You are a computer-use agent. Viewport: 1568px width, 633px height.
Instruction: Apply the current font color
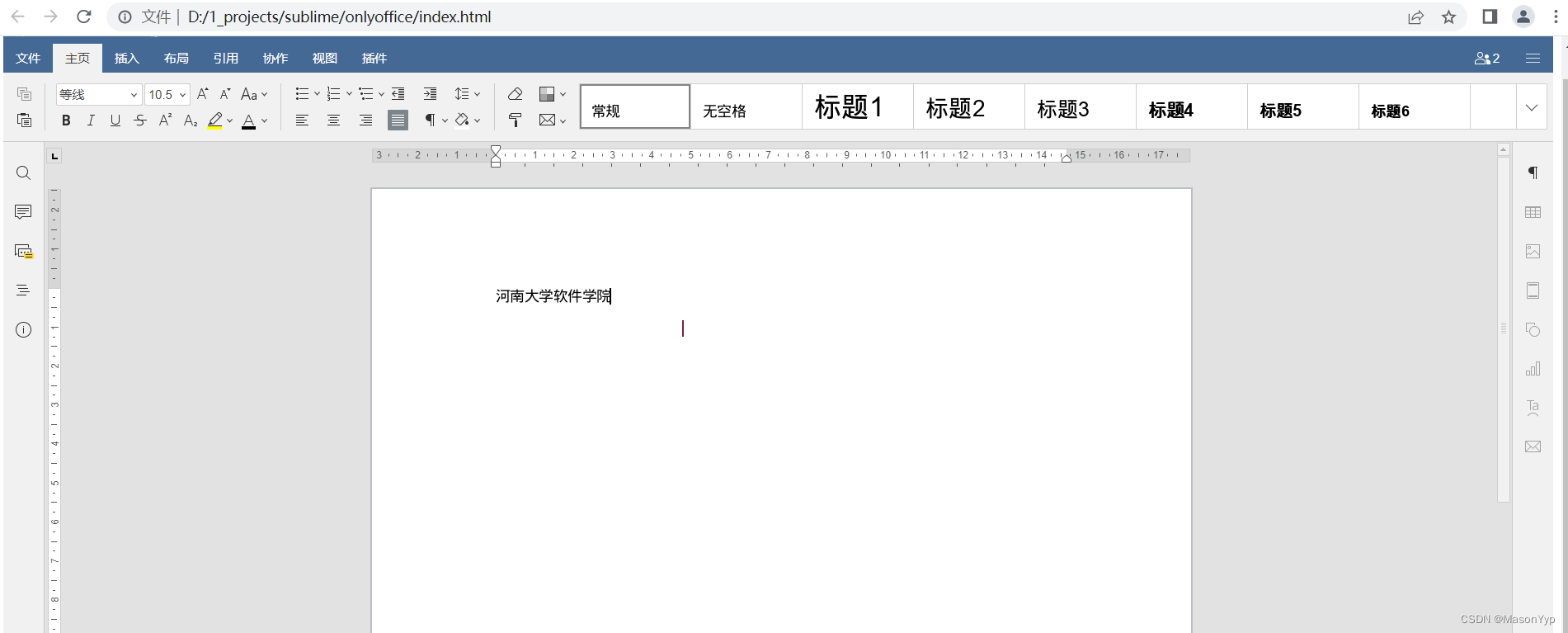248,120
